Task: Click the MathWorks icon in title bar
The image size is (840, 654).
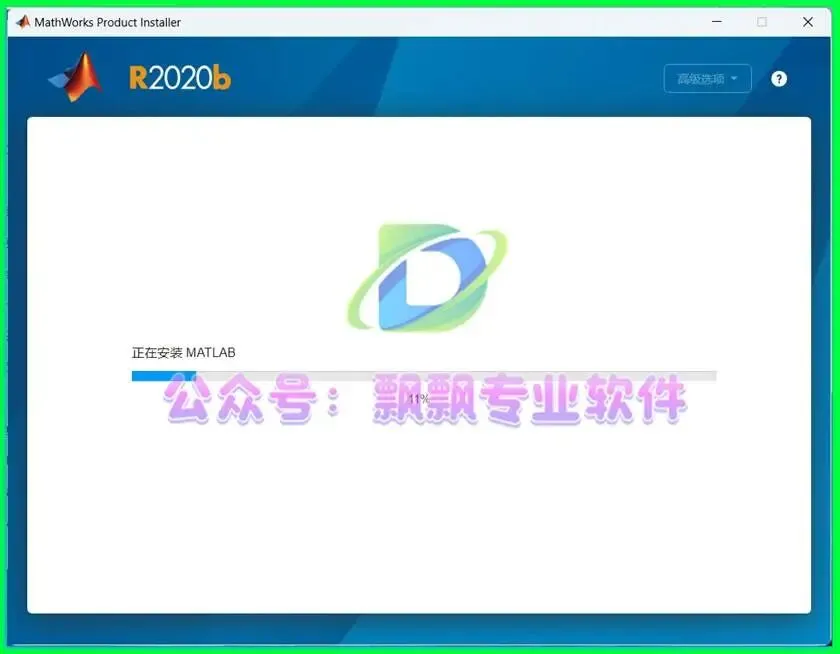Action: tap(22, 22)
